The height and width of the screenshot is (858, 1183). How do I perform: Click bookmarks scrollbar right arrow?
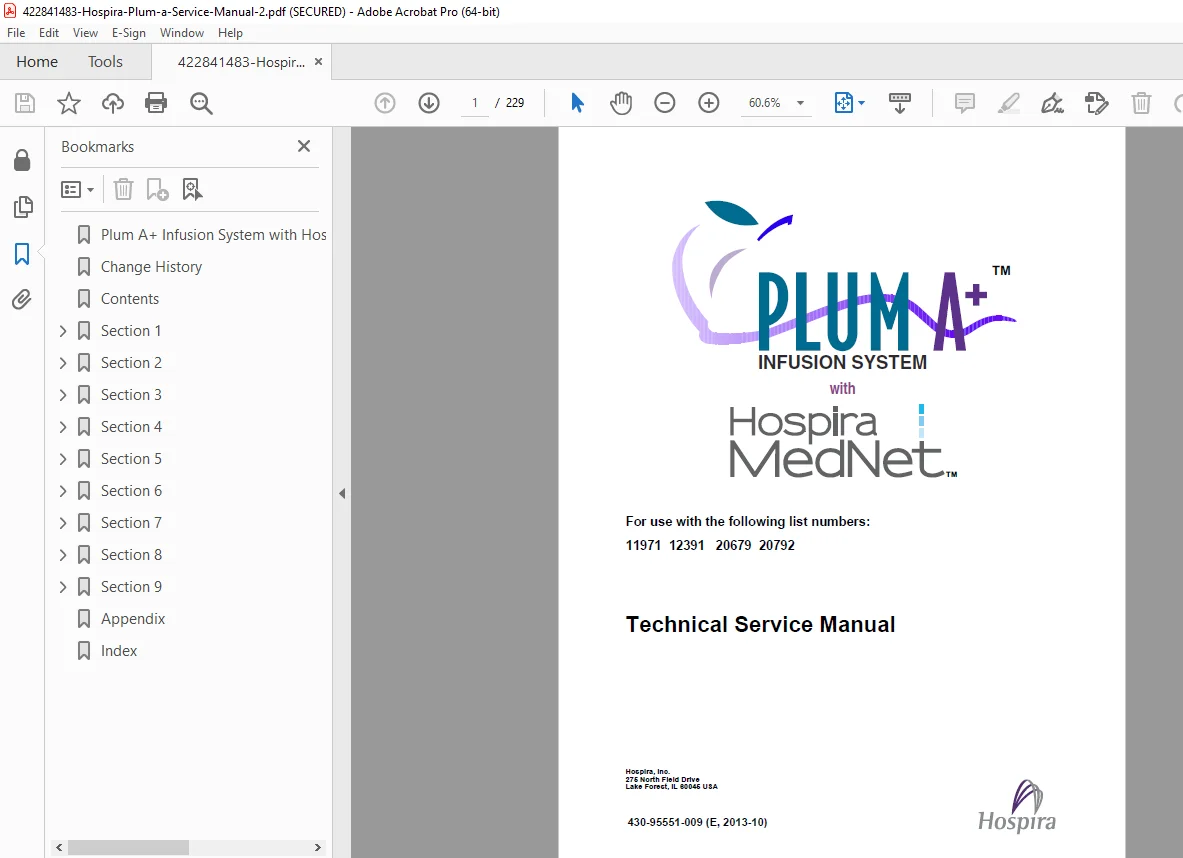click(318, 847)
